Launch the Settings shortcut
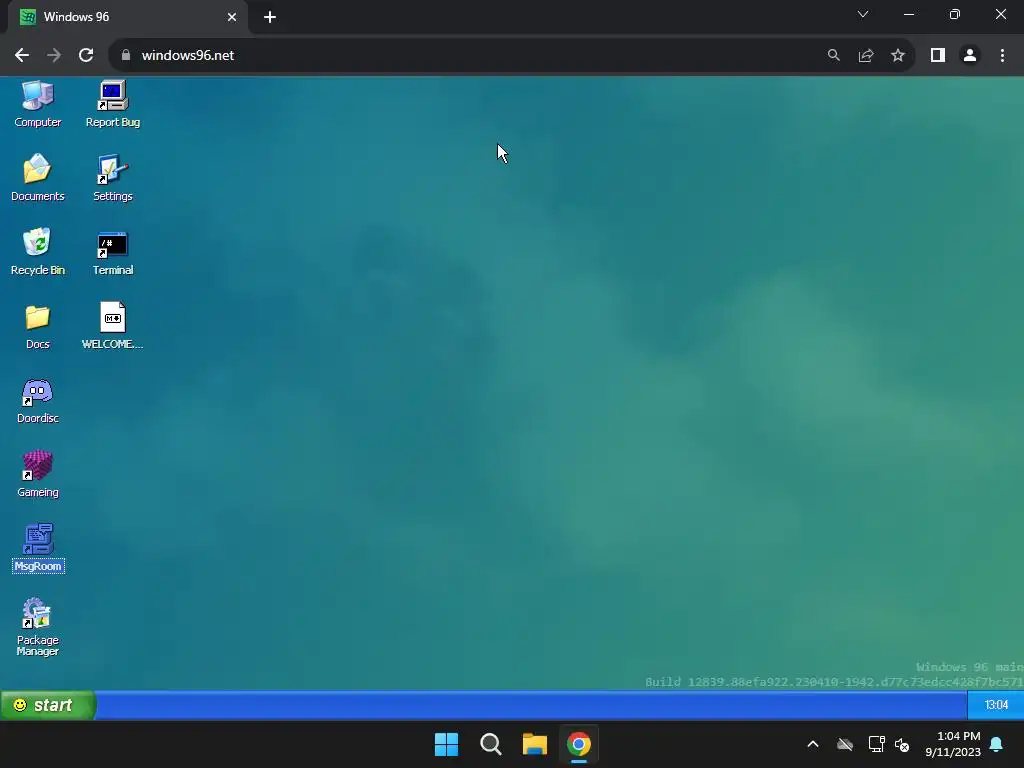This screenshot has width=1024, height=768. 112,178
